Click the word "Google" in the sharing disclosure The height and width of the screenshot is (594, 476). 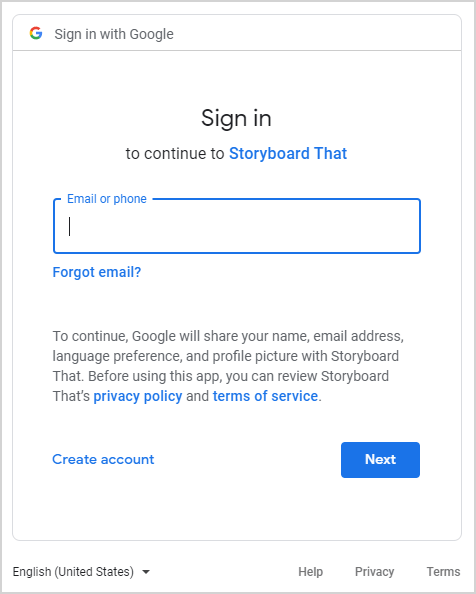click(x=154, y=336)
